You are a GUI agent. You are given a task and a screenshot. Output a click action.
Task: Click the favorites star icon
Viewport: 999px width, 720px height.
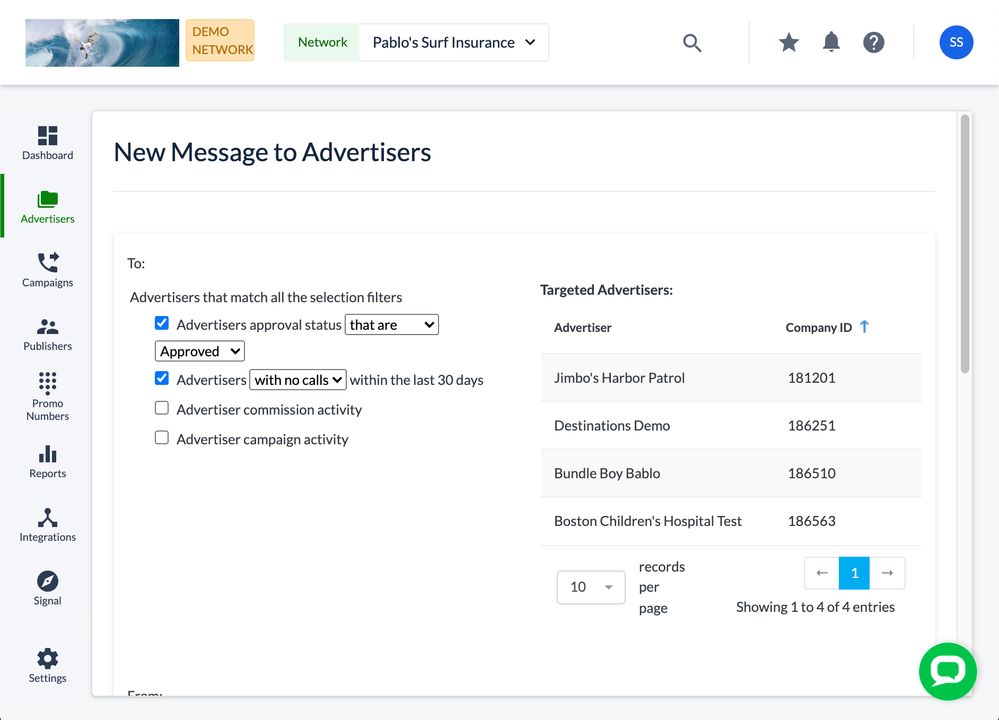coord(789,42)
